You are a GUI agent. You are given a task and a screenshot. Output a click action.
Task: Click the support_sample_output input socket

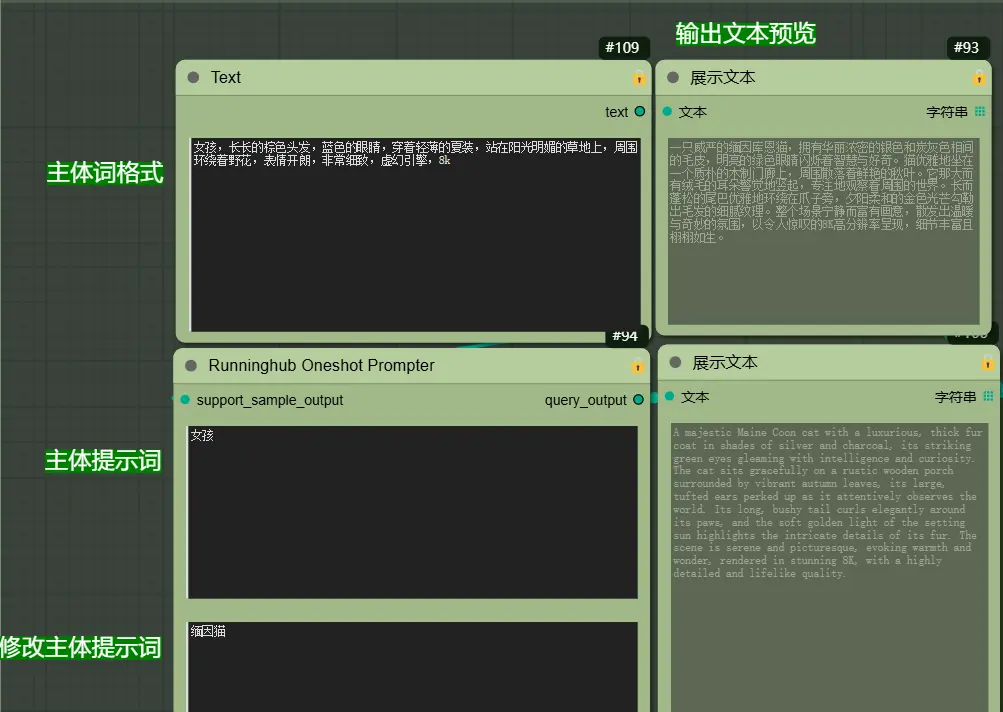point(185,400)
